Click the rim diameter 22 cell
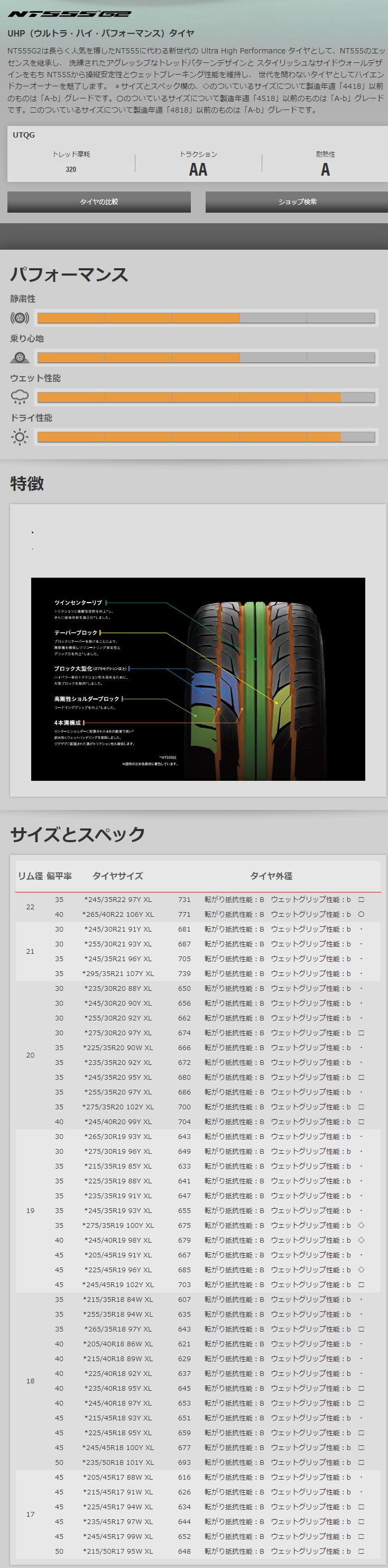The height and width of the screenshot is (1568, 388). (31, 907)
